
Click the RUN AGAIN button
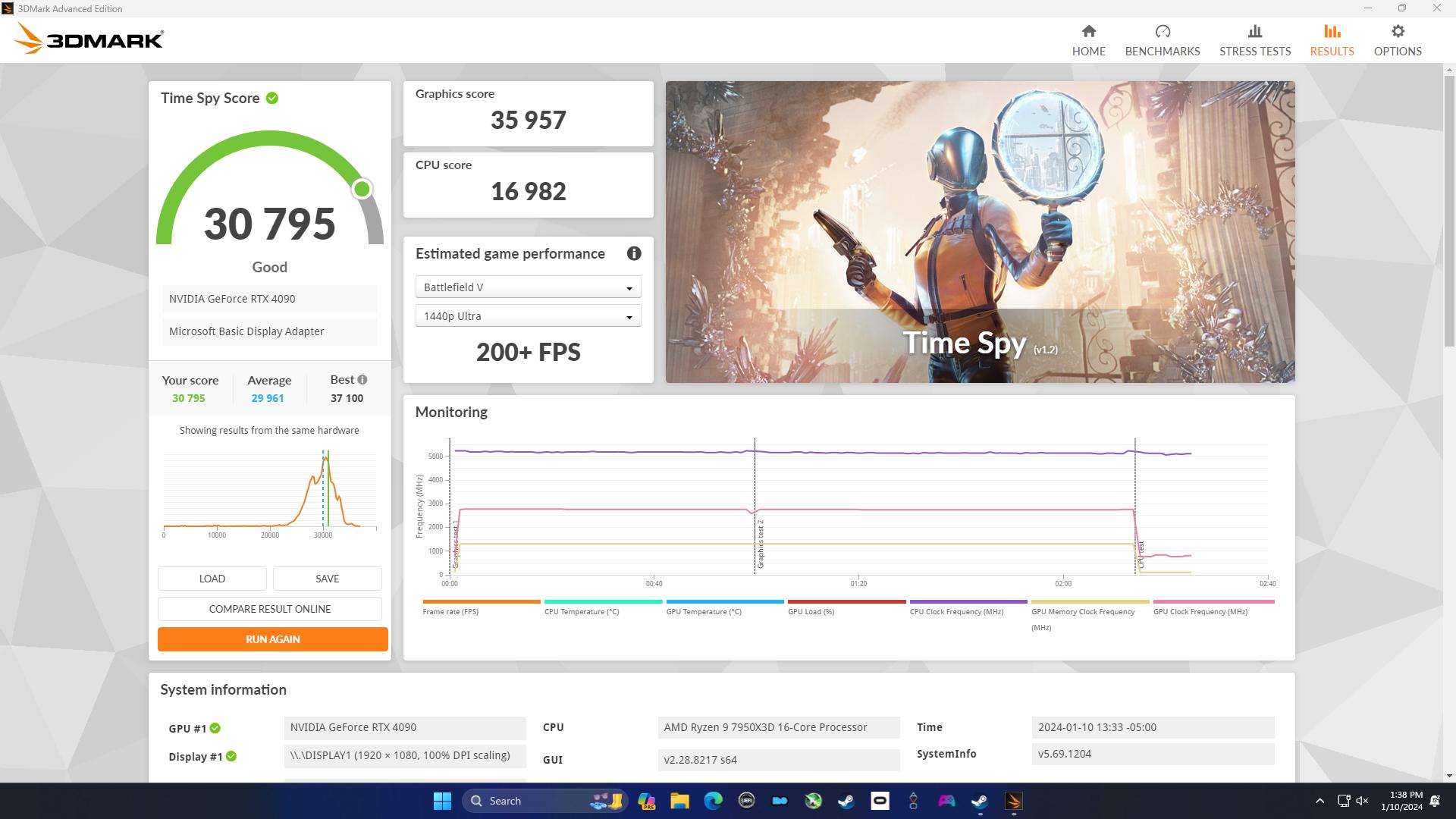click(272, 639)
